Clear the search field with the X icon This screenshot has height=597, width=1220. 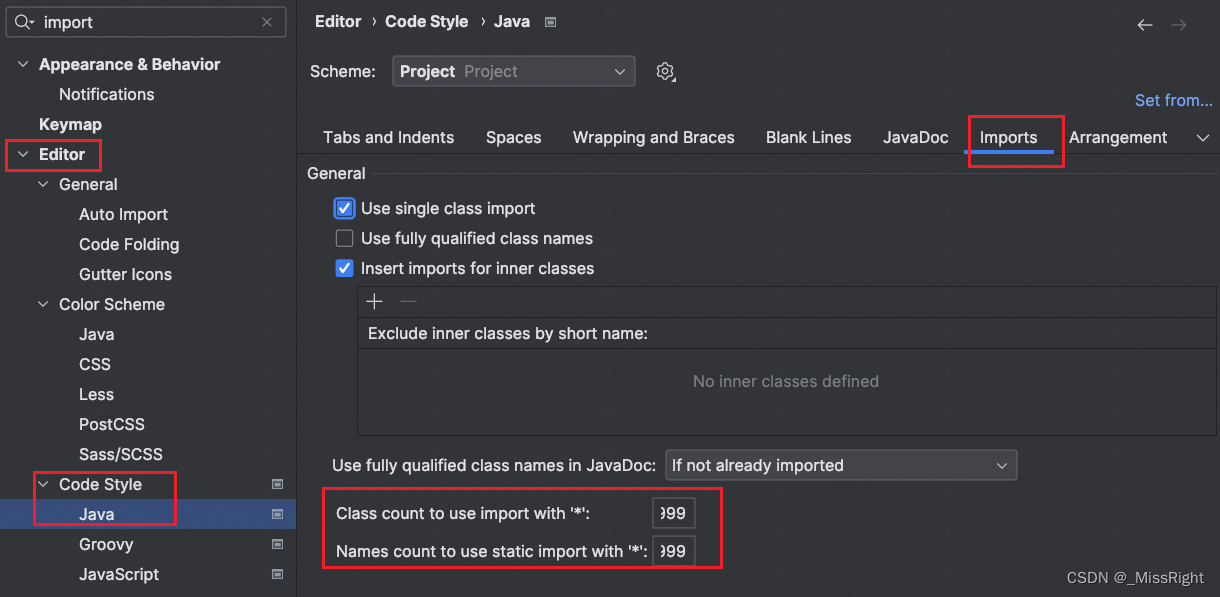[267, 22]
